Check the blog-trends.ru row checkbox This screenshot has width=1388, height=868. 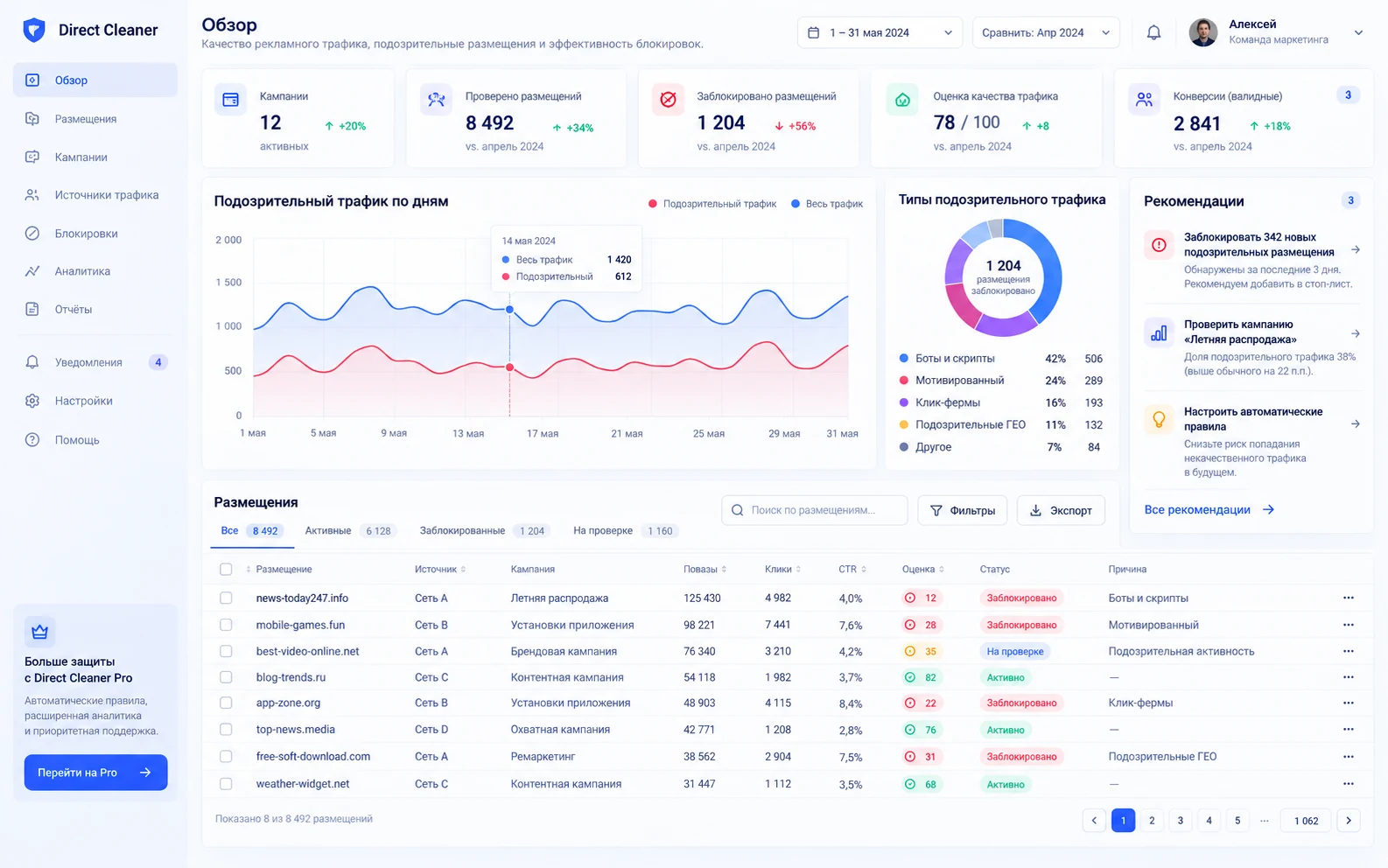[x=226, y=677]
